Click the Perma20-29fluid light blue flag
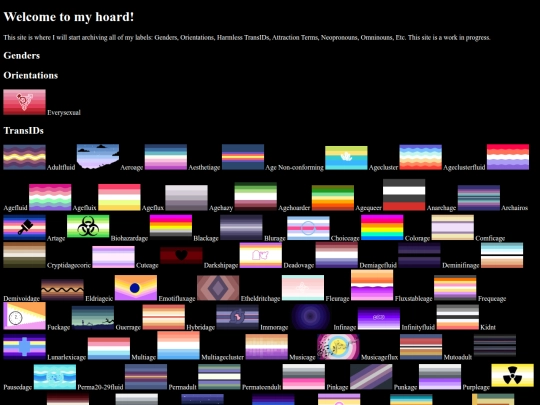Viewport: 540px width, 405px height. tap(55, 377)
